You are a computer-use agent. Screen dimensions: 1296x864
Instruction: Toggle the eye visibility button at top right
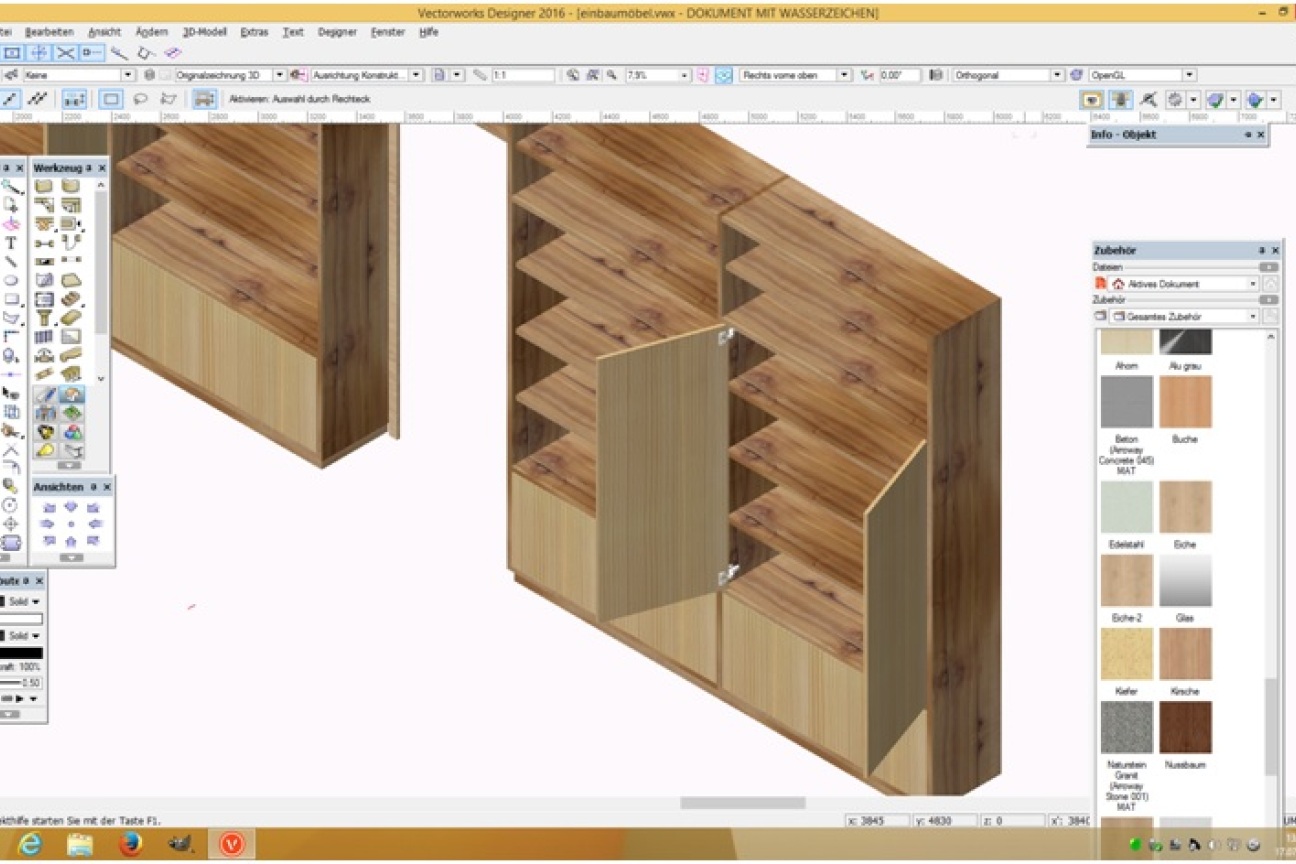[x=1092, y=100]
